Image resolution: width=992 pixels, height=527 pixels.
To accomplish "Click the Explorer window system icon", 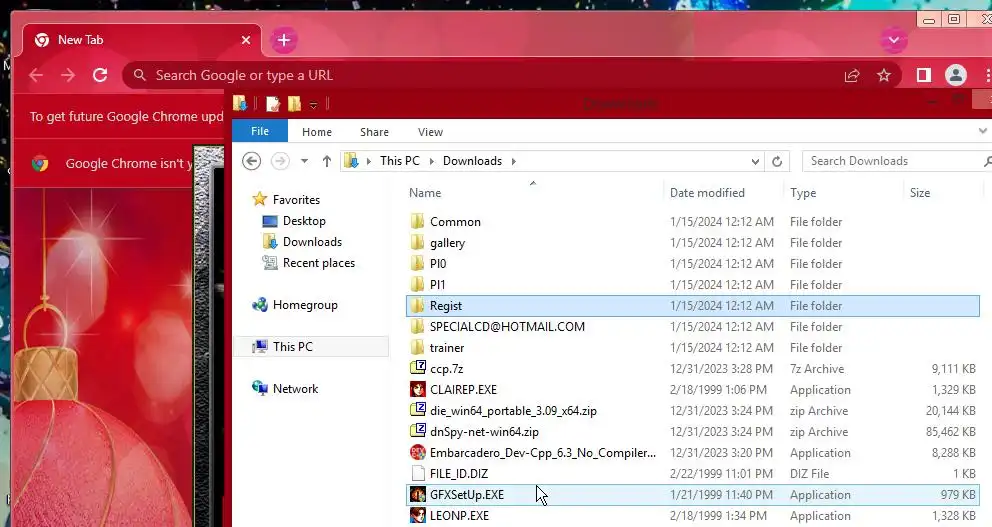I will tap(240, 103).
